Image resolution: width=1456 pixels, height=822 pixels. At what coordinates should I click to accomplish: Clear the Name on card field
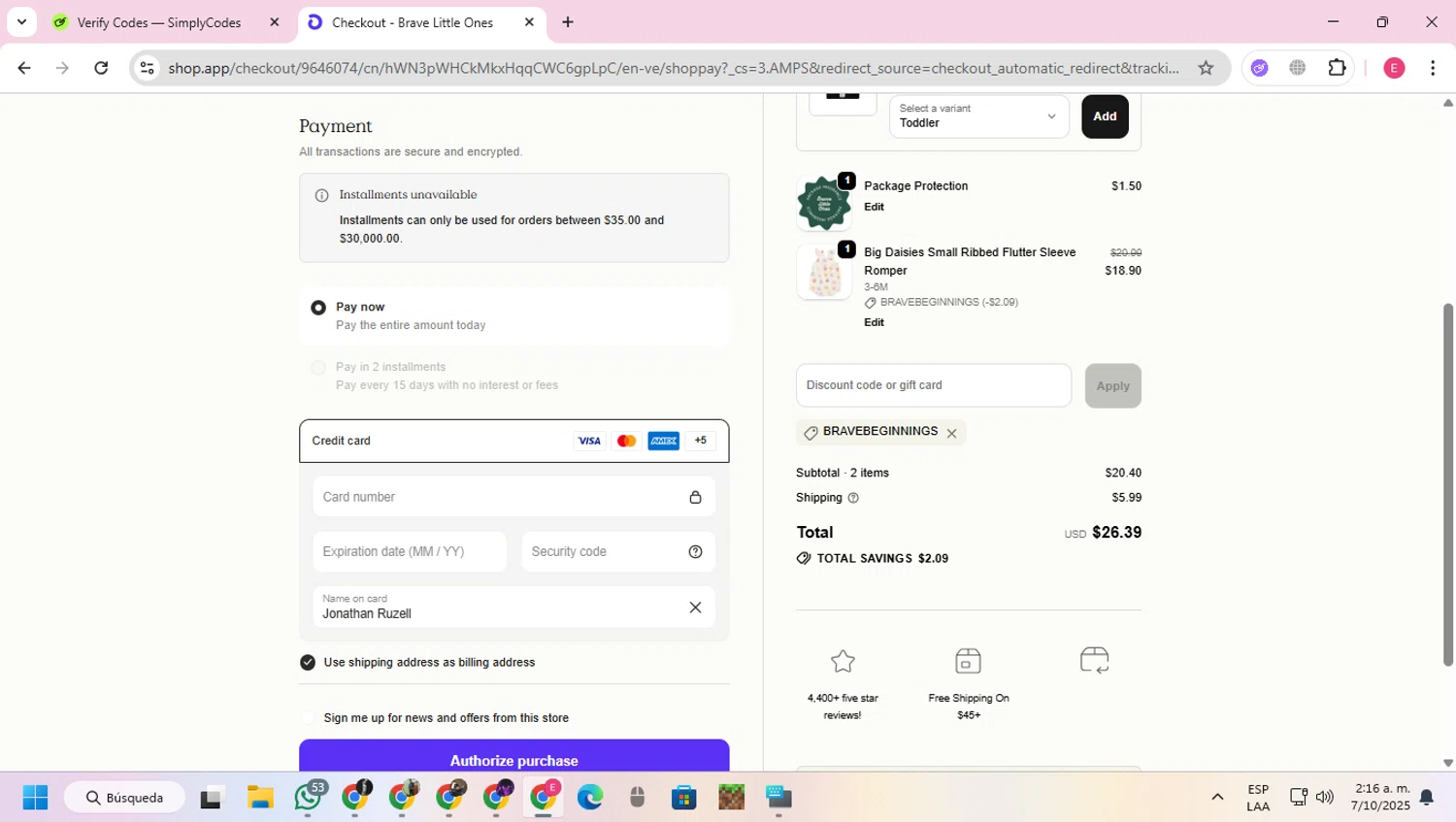pos(695,608)
